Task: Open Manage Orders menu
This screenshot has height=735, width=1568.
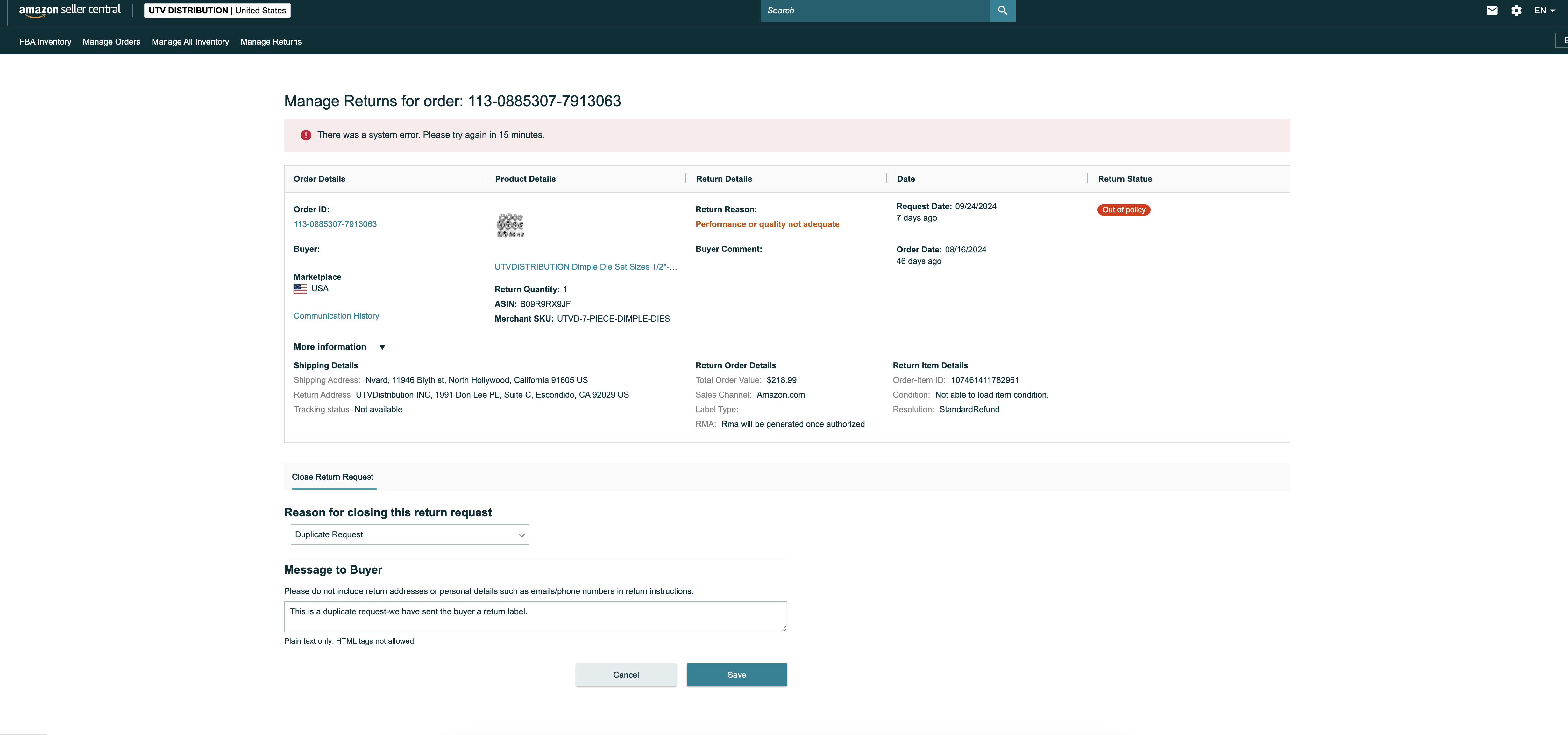Action: (x=111, y=41)
